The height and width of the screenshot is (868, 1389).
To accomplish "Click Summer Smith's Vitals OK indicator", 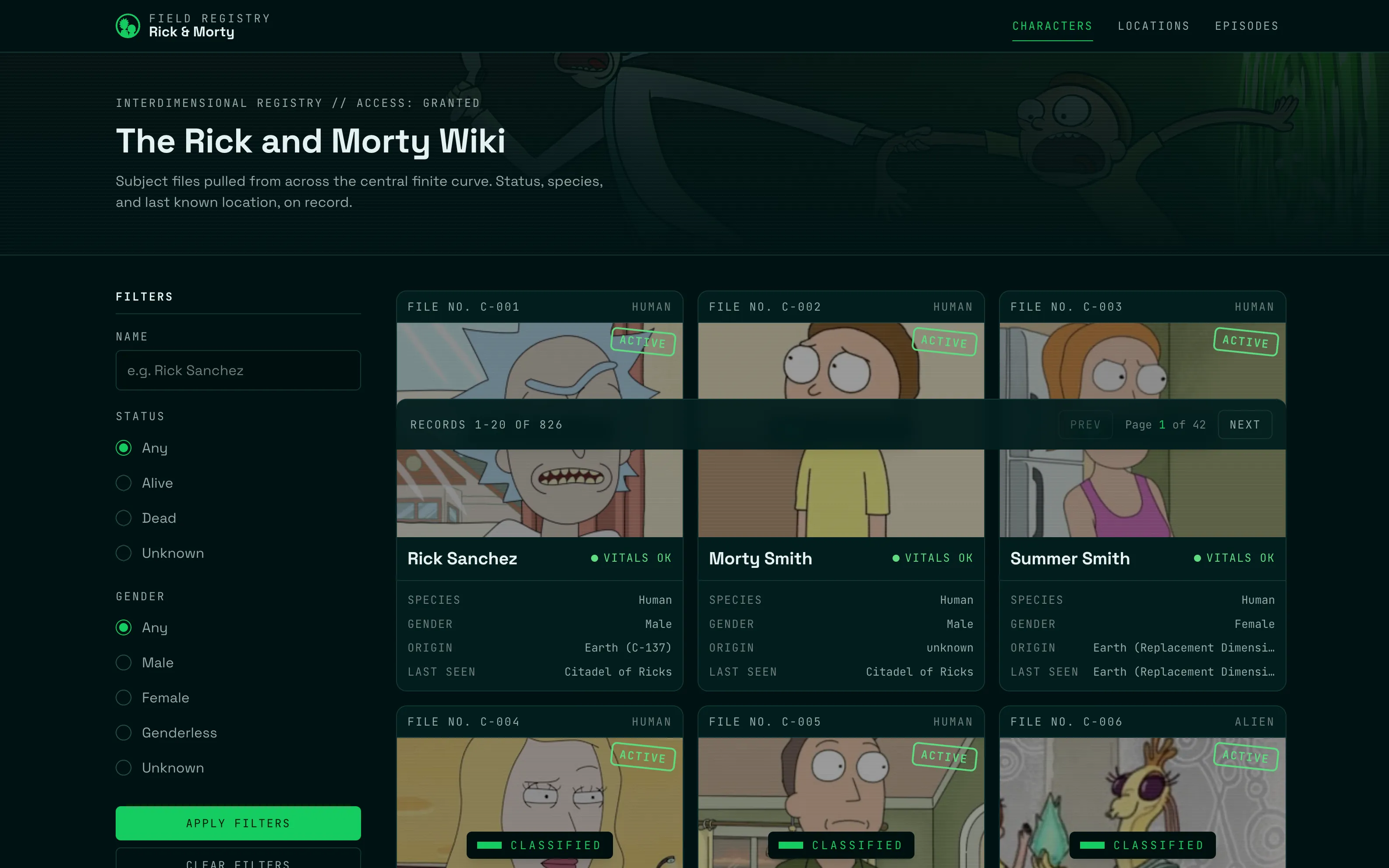I will click(1234, 558).
